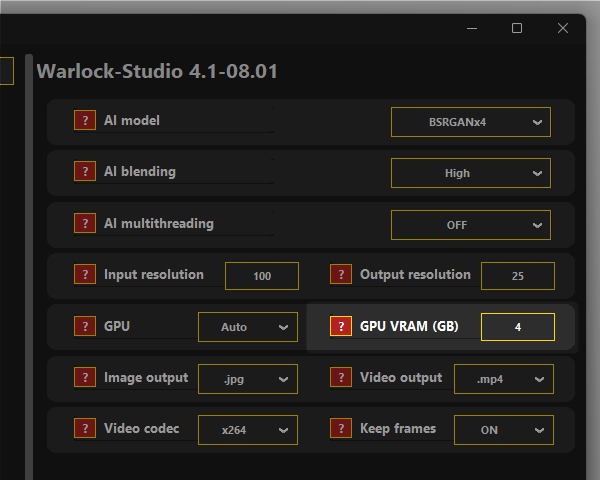
Task: Choose a GPU from the Auto dropdown
Action: pos(248,327)
